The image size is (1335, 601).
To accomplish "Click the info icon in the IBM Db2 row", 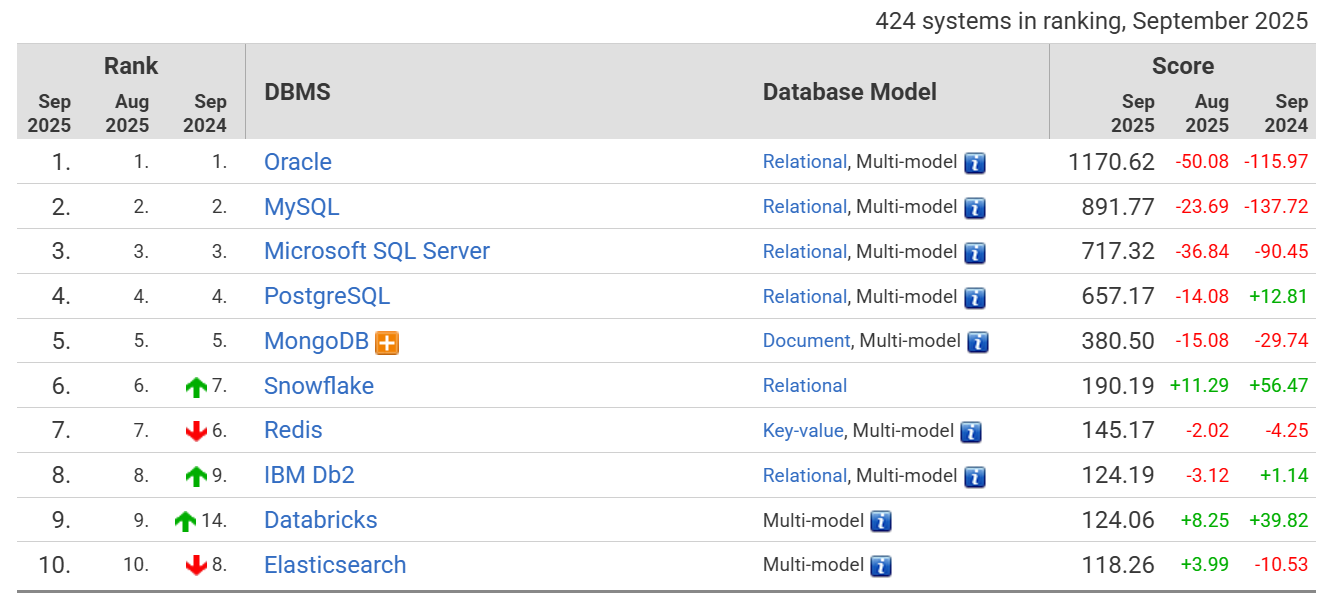I will [975, 477].
